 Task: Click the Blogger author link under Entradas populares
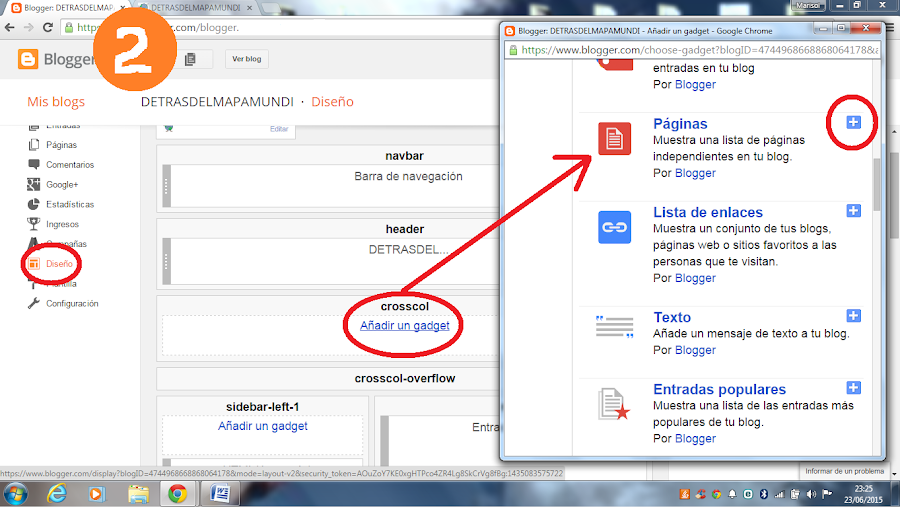695,439
